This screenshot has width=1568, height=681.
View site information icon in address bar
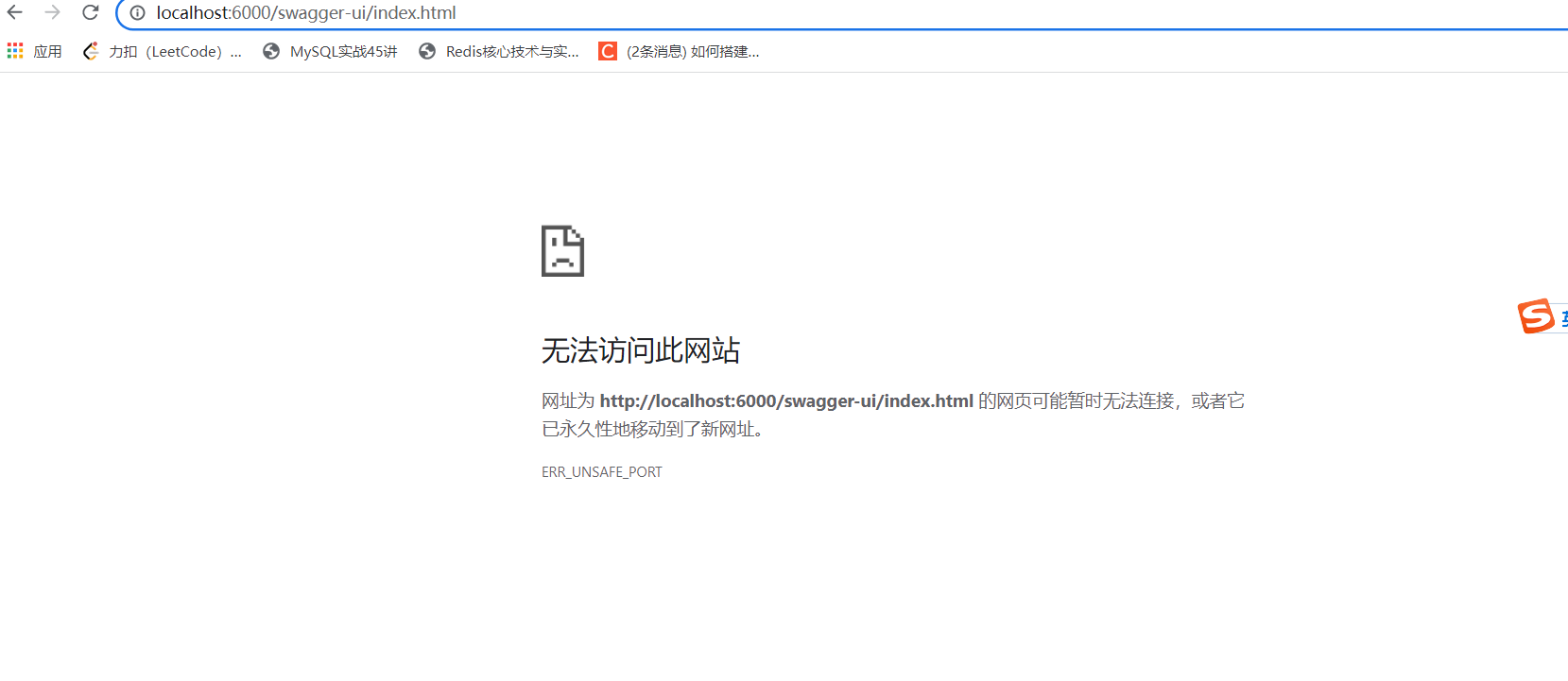[137, 13]
